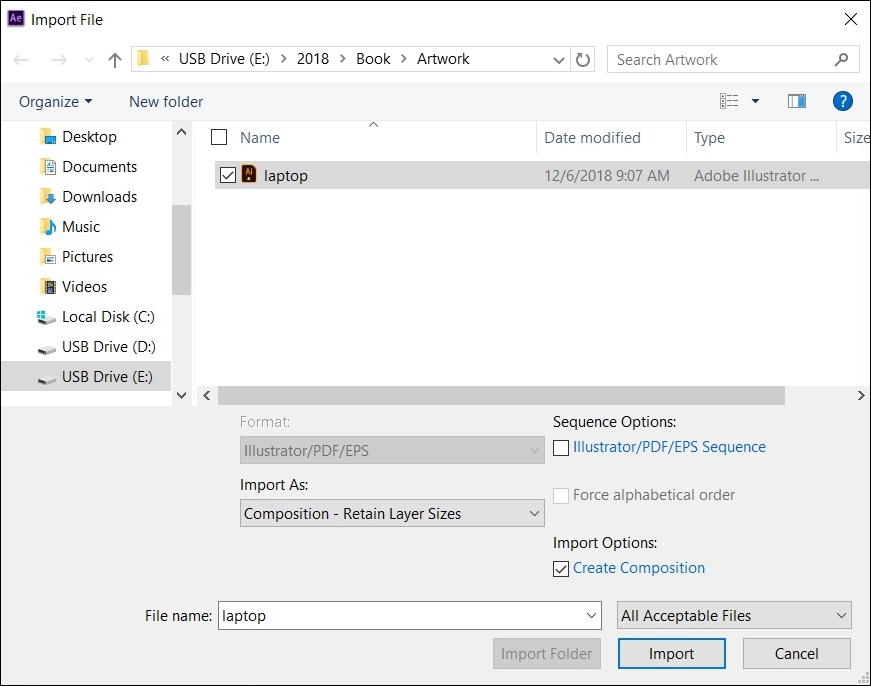The height and width of the screenshot is (686, 871).
Task: Sort by the Name column header
Action: click(x=260, y=138)
